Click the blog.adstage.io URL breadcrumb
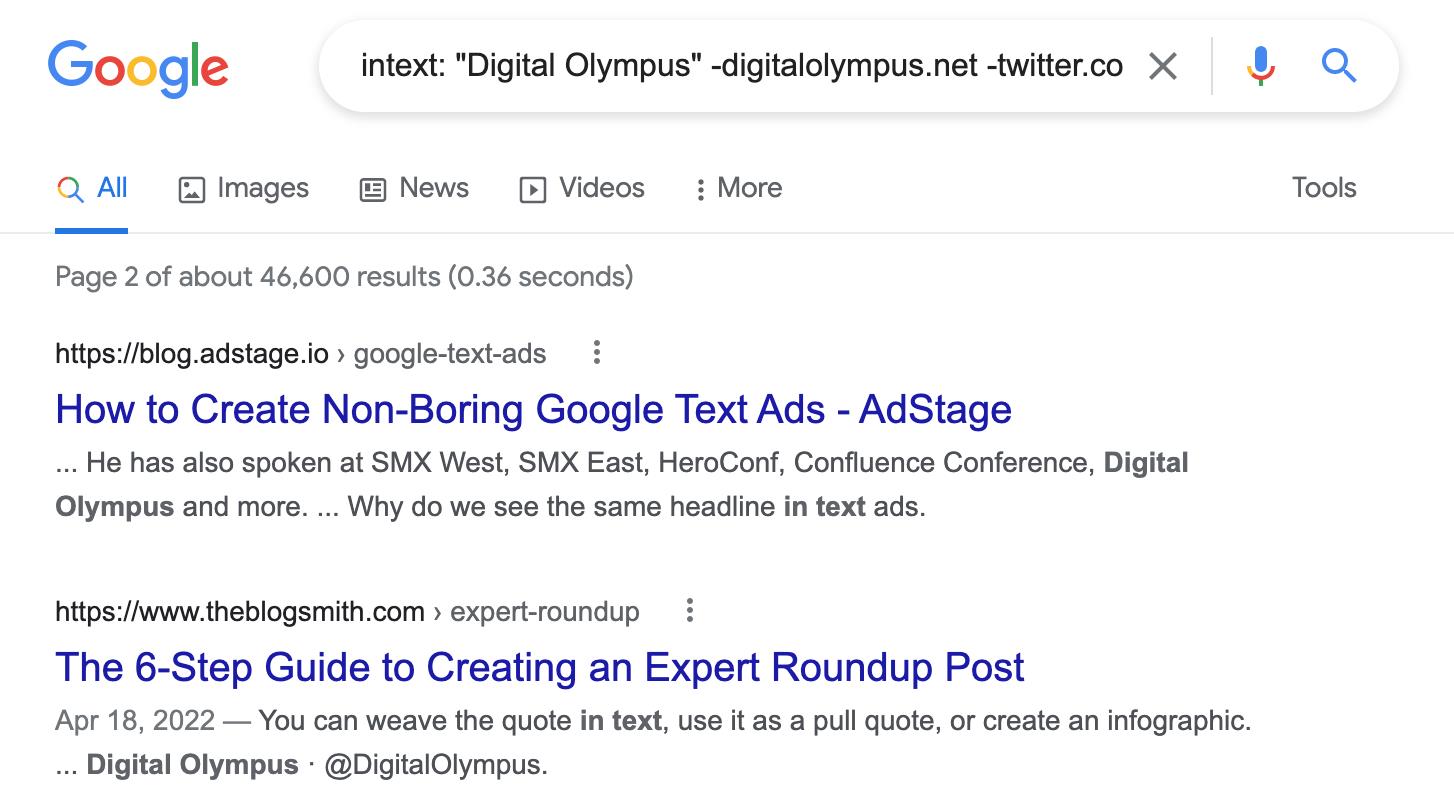Image resolution: width=1454 pixels, height=812 pixels. [301, 354]
